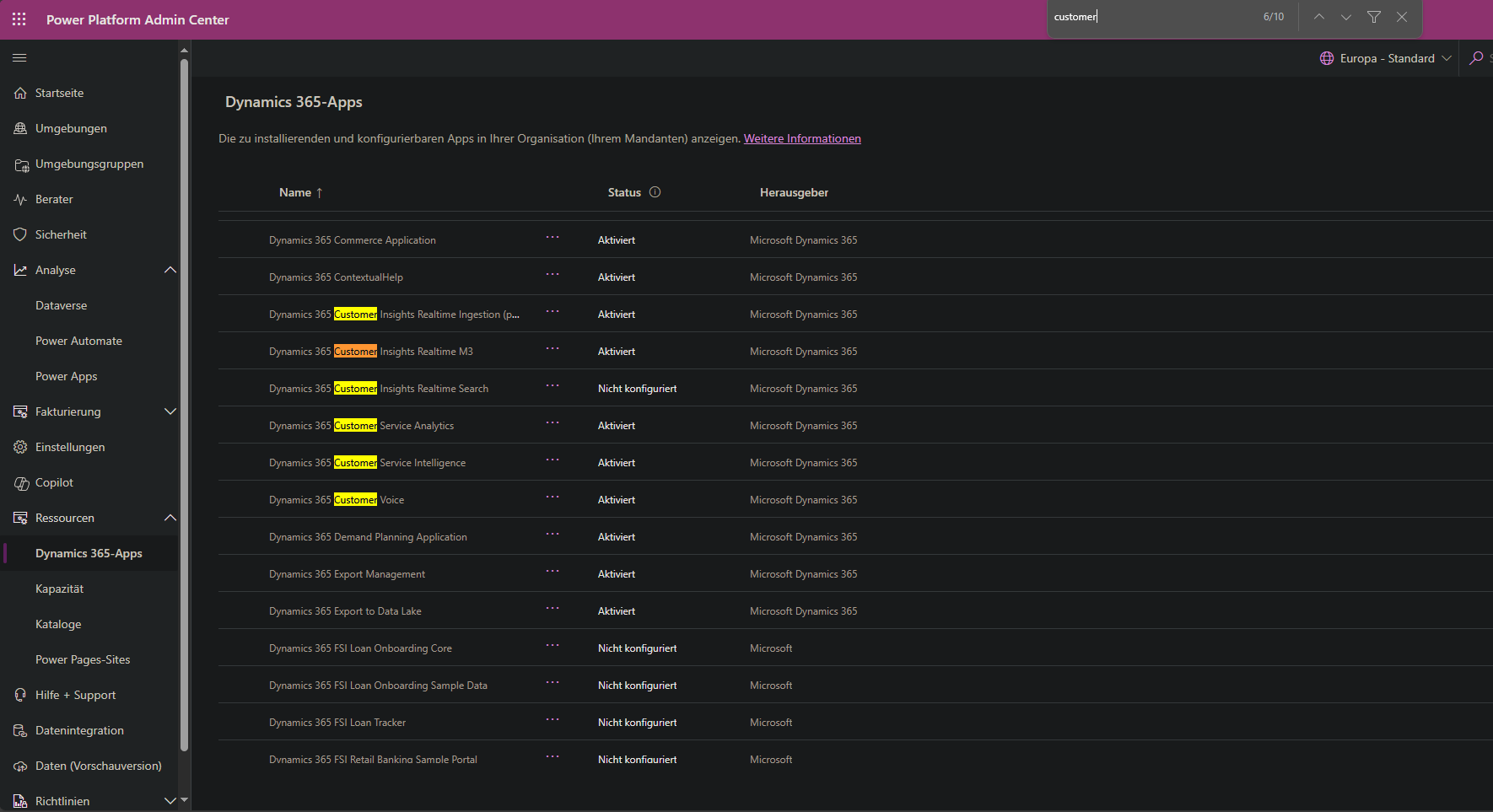Click the globe icon for region
Screen dimensions: 1493x812
point(1327,58)
